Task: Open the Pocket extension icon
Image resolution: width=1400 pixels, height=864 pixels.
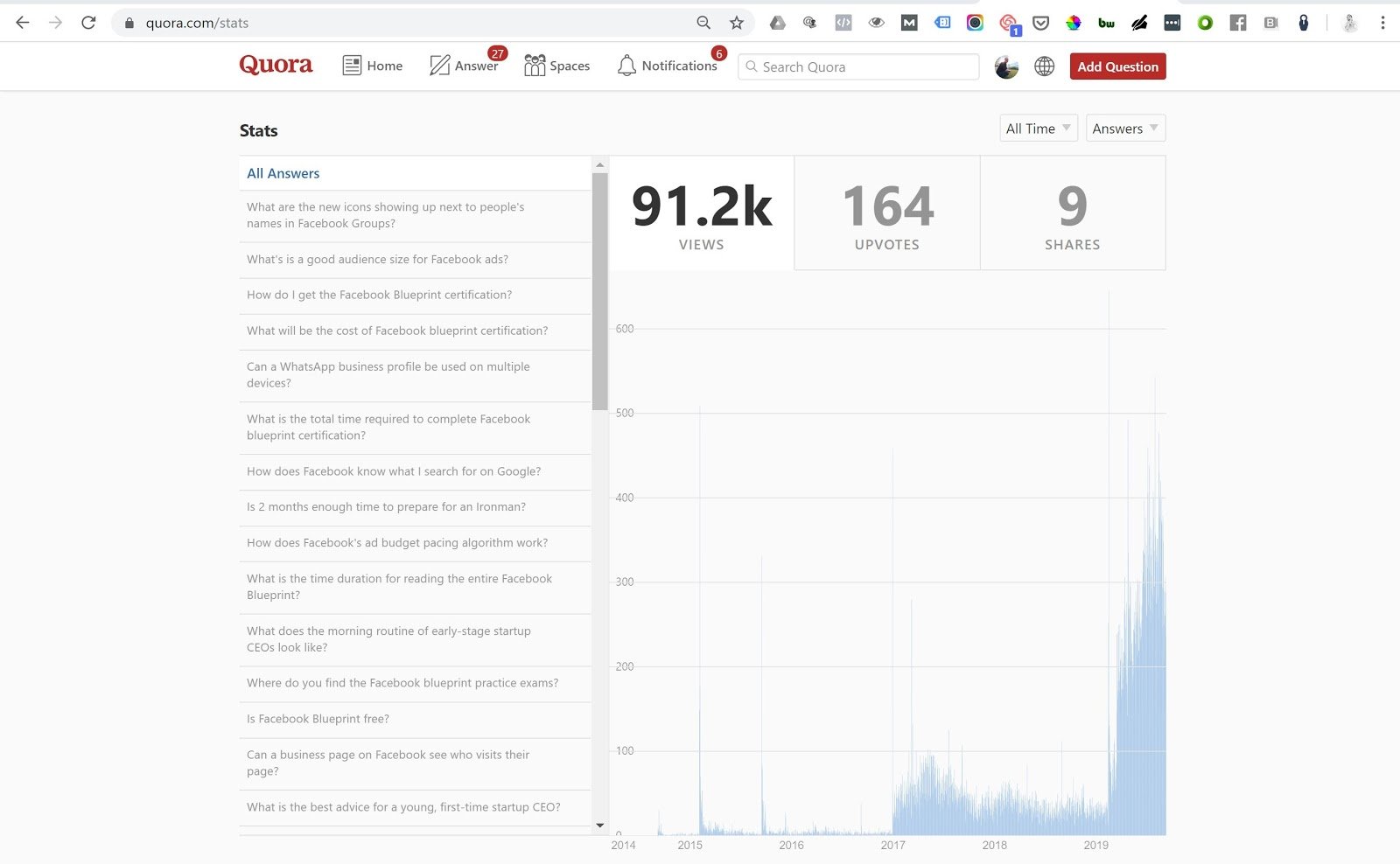Action: pyautogui.click(x=1040, y=23)
